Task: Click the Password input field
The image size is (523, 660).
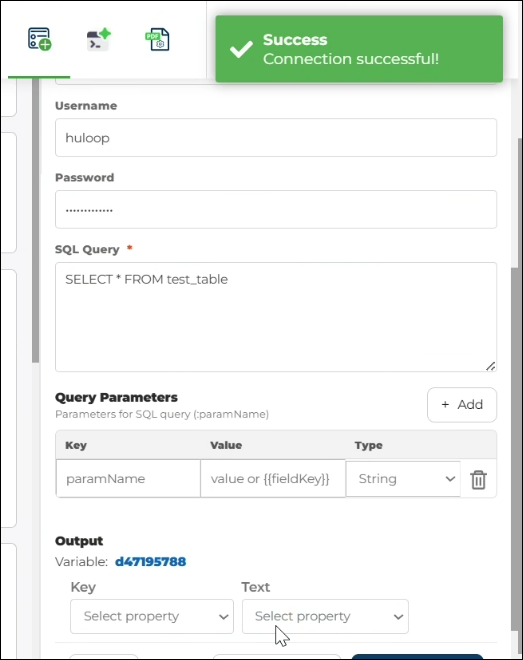Action: (x=276, y=209)
